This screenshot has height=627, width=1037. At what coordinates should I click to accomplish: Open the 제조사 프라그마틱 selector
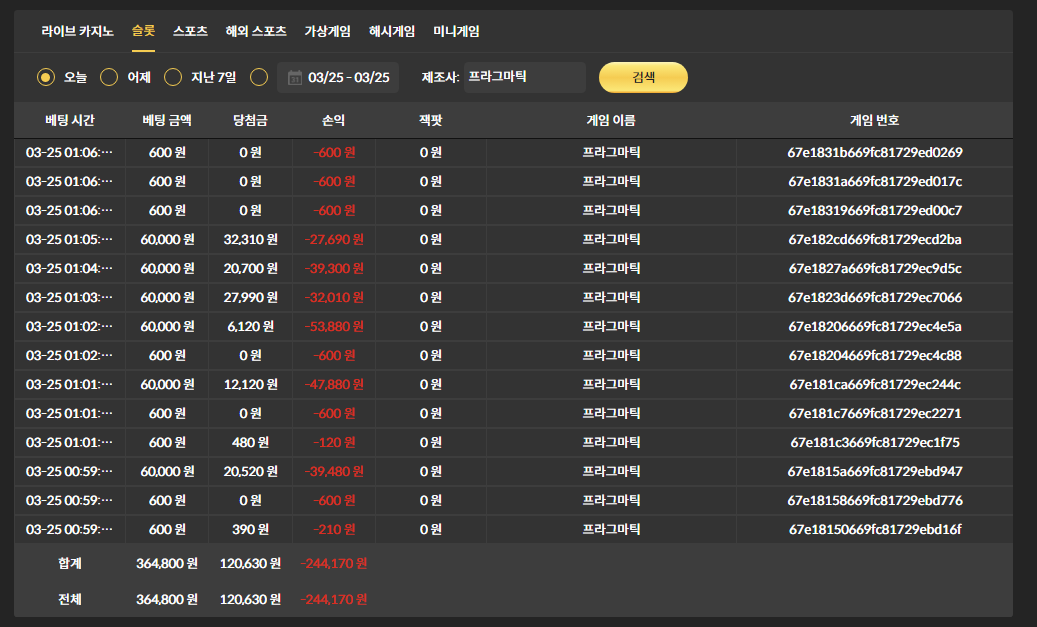[524, 77]
